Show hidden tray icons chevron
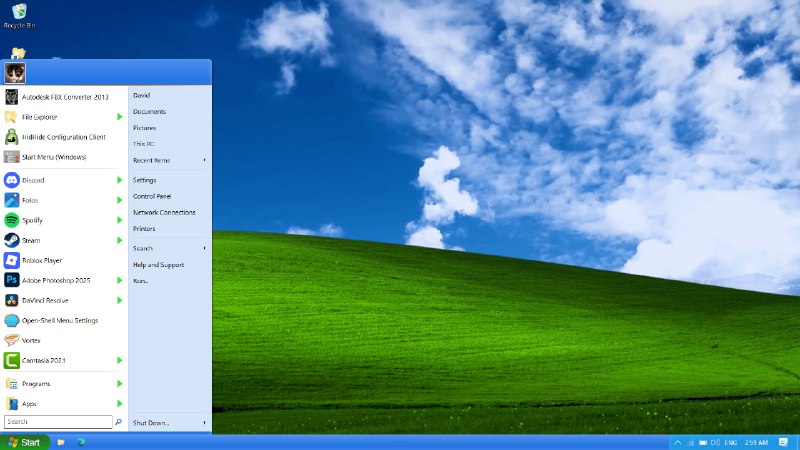 [678, 442]
